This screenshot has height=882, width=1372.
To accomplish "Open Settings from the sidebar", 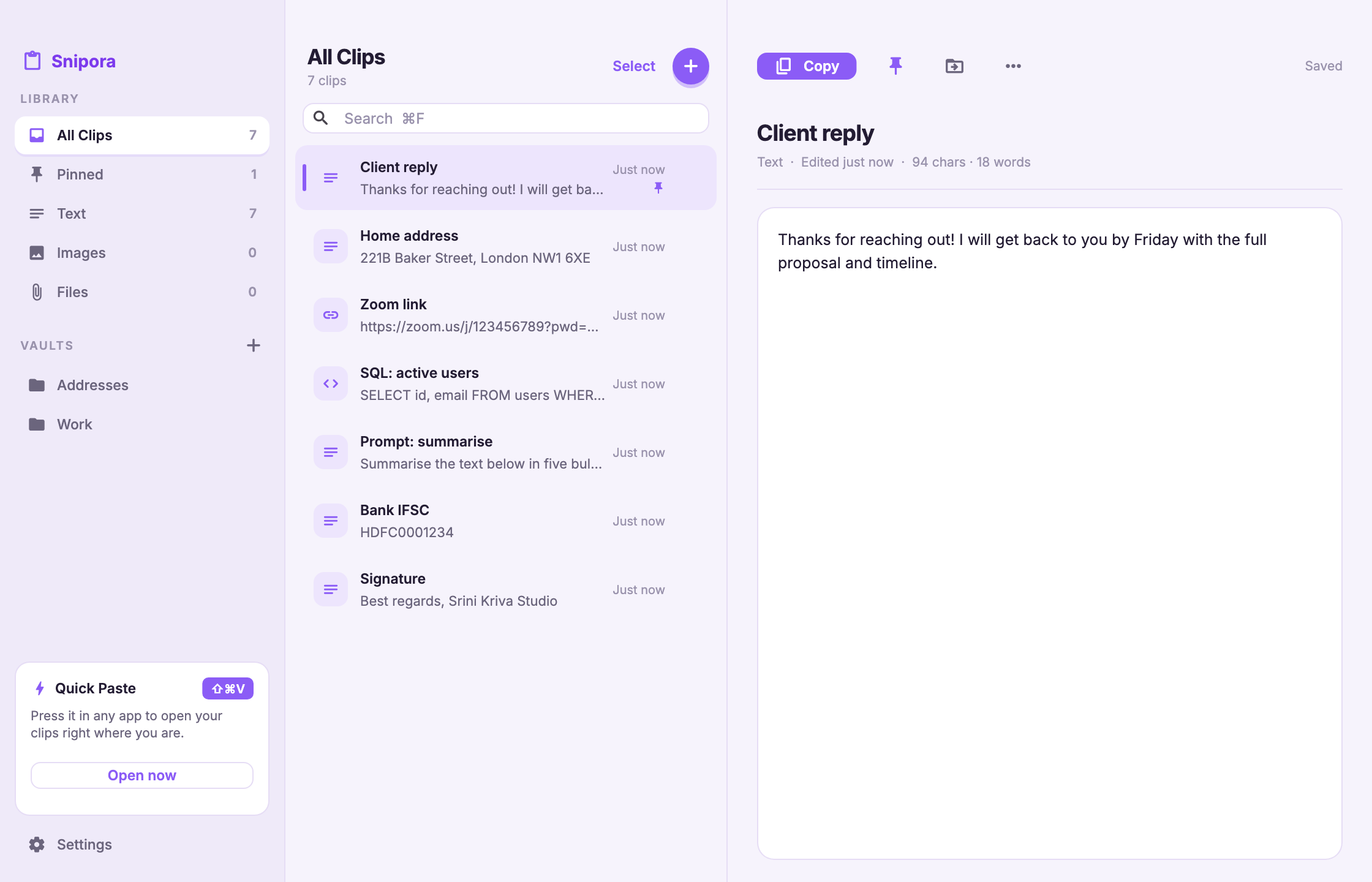I will tap(142, 845).
